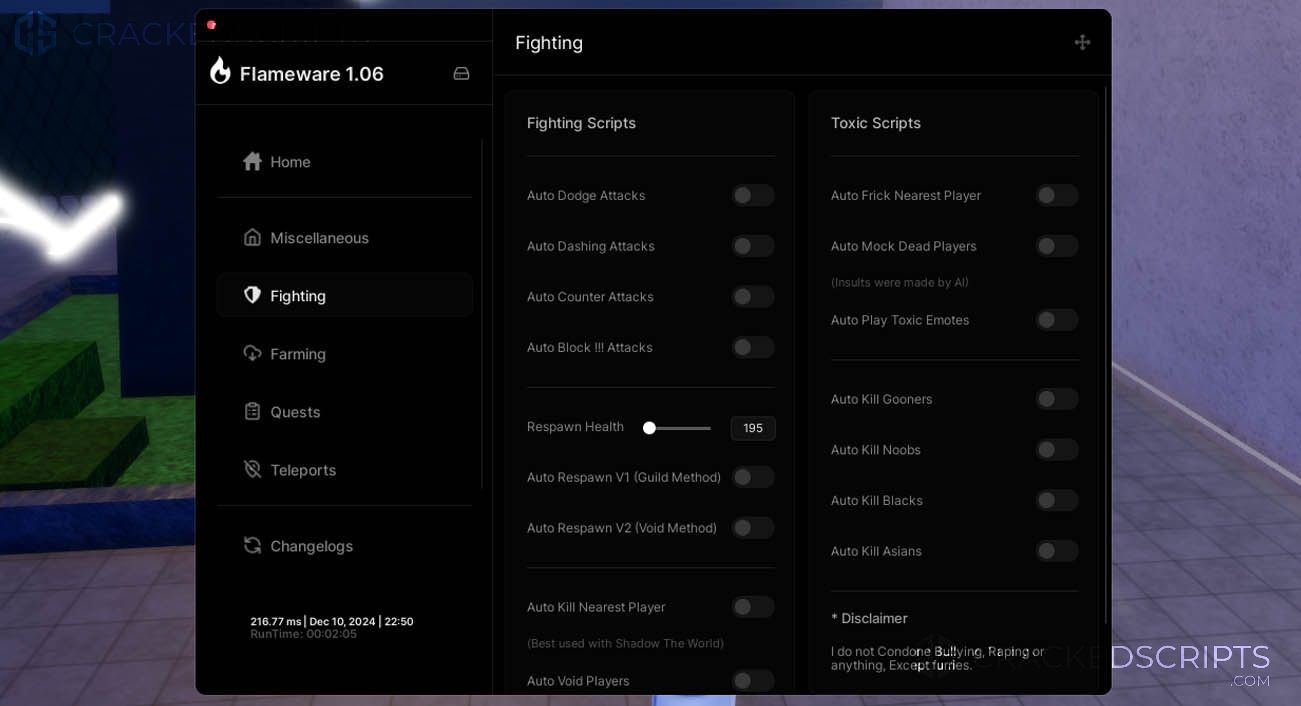Click the '* Disclaimer' heading
The image size is (1301, 706).
[869, 619]
